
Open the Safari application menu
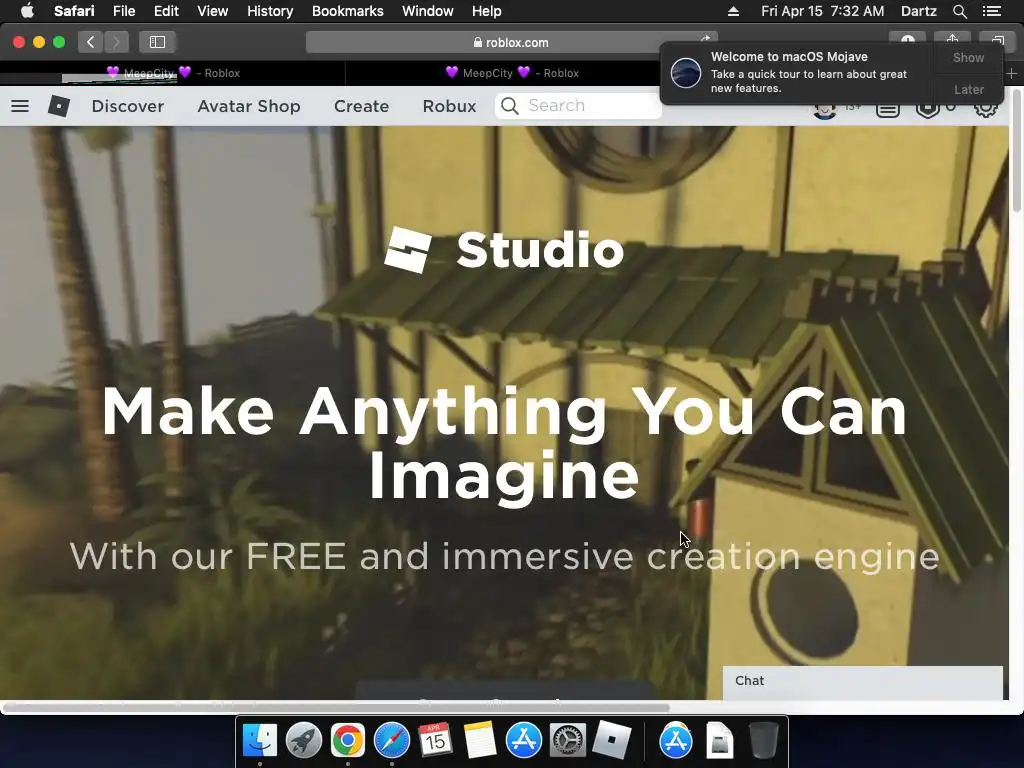tap(74, 11)
